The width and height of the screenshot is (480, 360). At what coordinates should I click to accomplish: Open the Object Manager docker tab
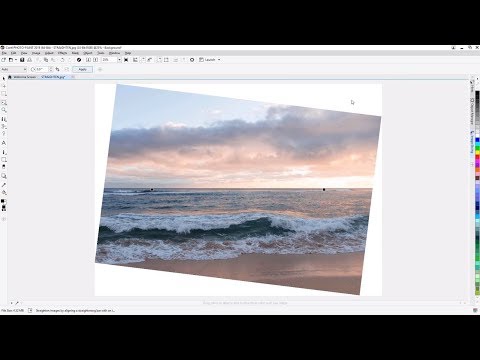(472, 112)
